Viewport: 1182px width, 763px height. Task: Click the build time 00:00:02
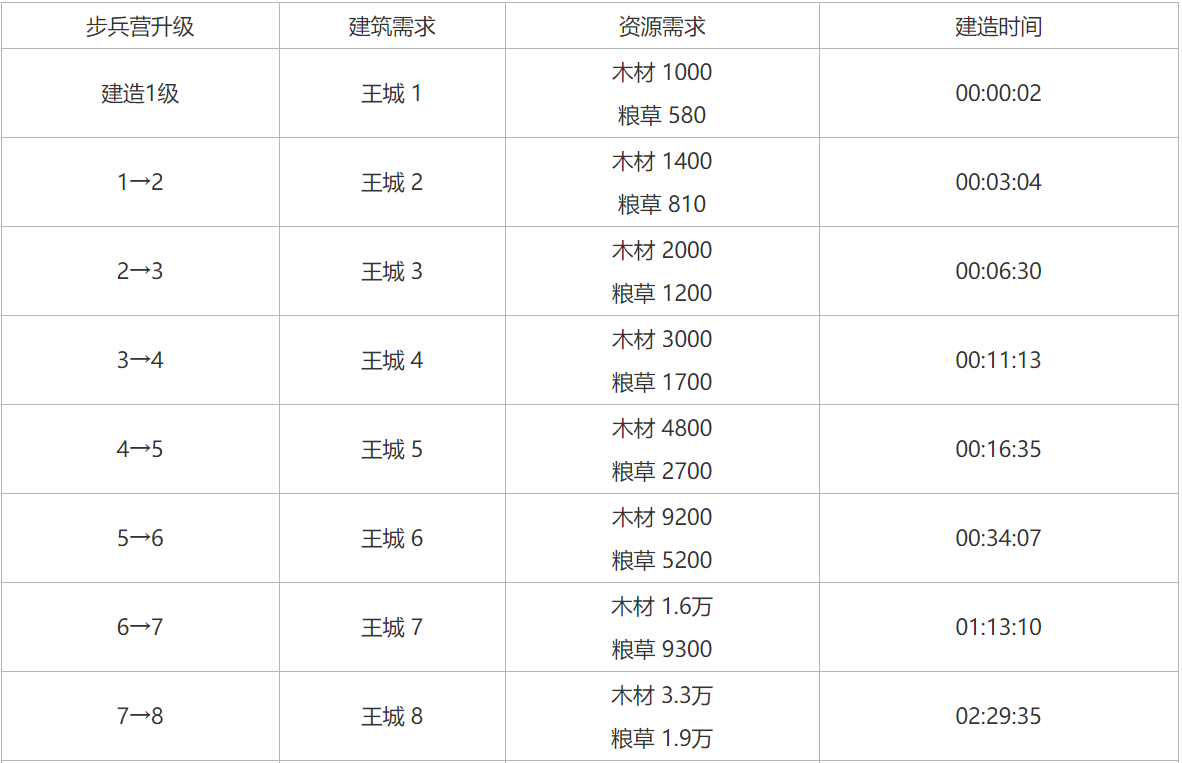[x=998, y=94]
